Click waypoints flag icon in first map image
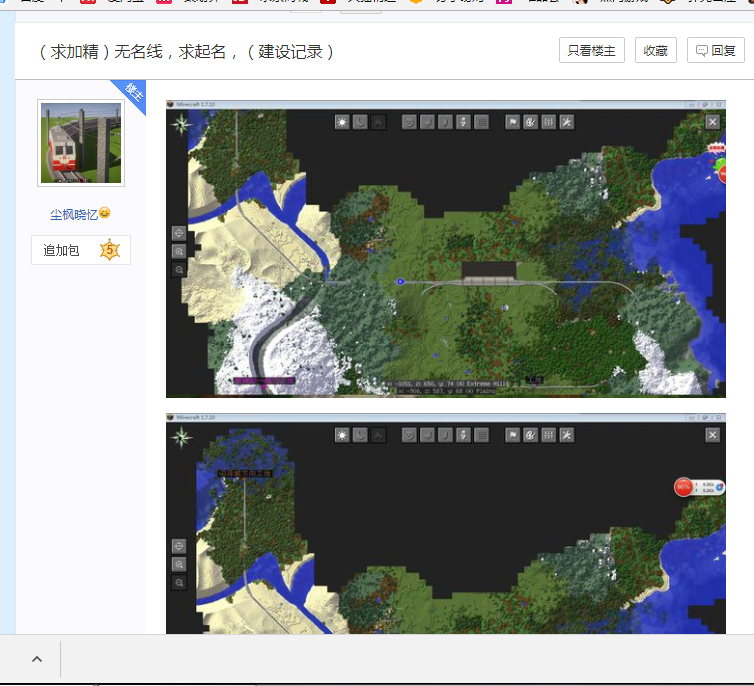 click(513, 122)
